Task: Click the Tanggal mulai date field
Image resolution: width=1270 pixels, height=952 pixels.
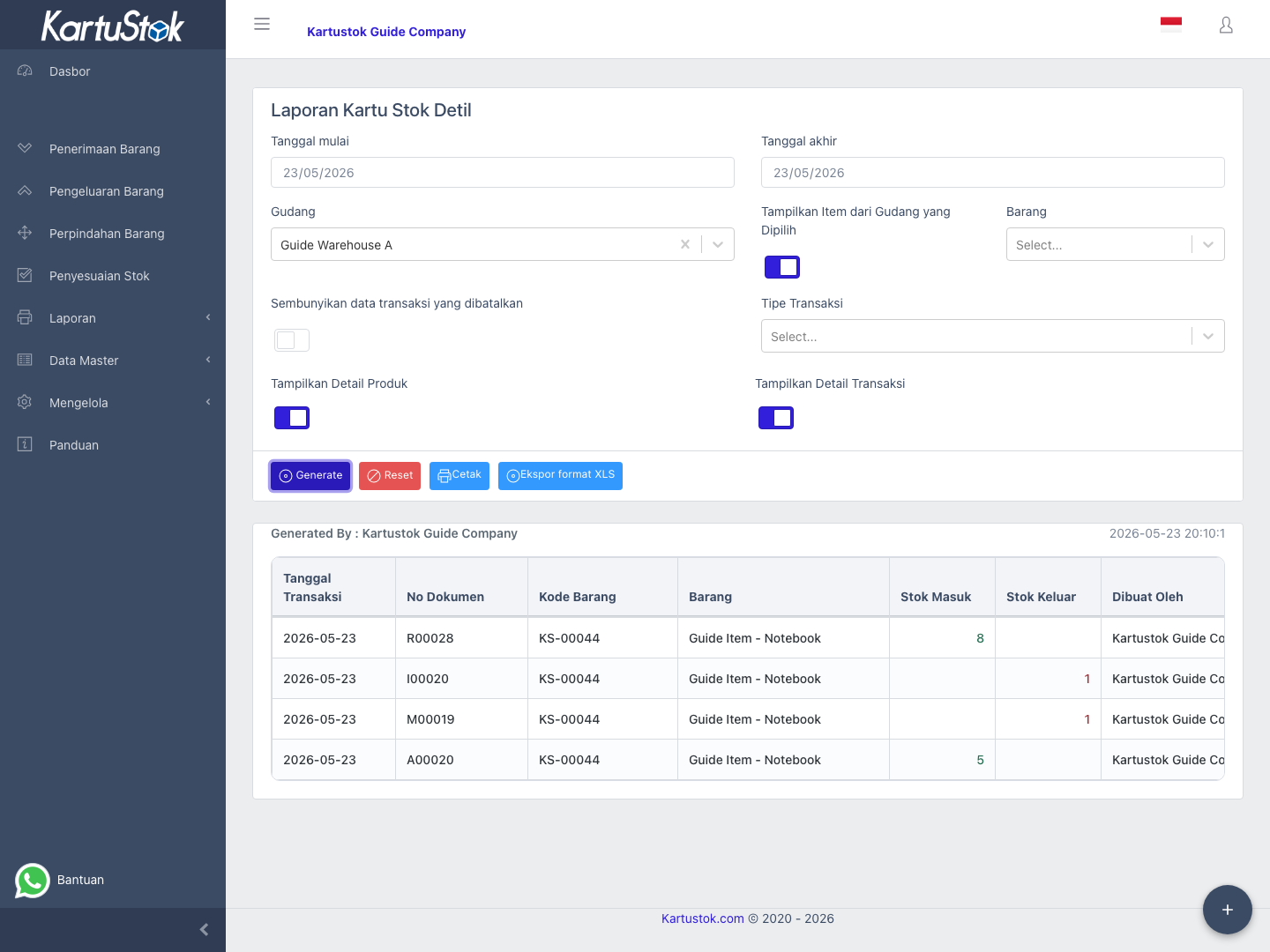Action: pos(503,173)
